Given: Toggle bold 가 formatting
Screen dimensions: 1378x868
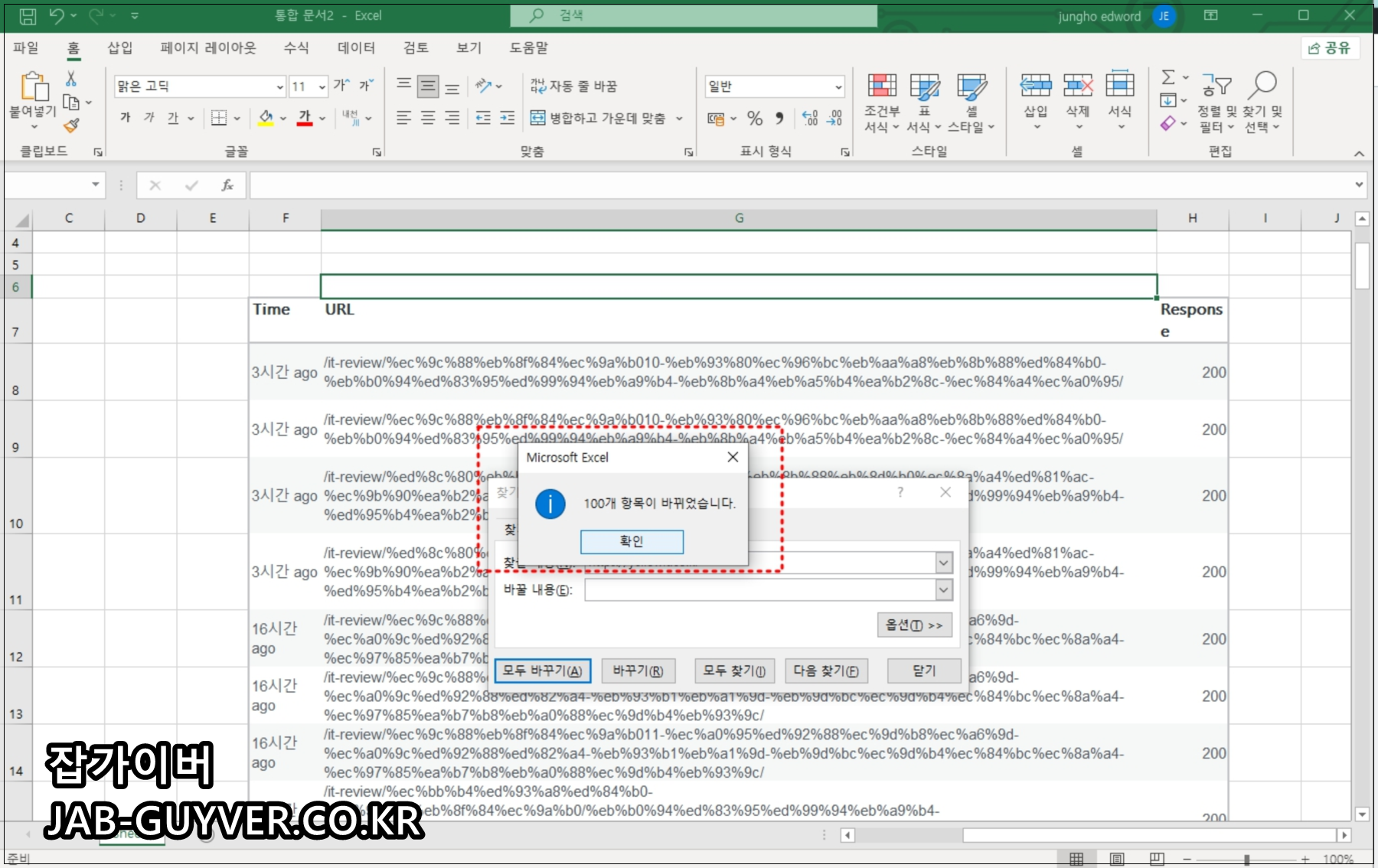Looking at the screenshot, I should pos(126,118).
